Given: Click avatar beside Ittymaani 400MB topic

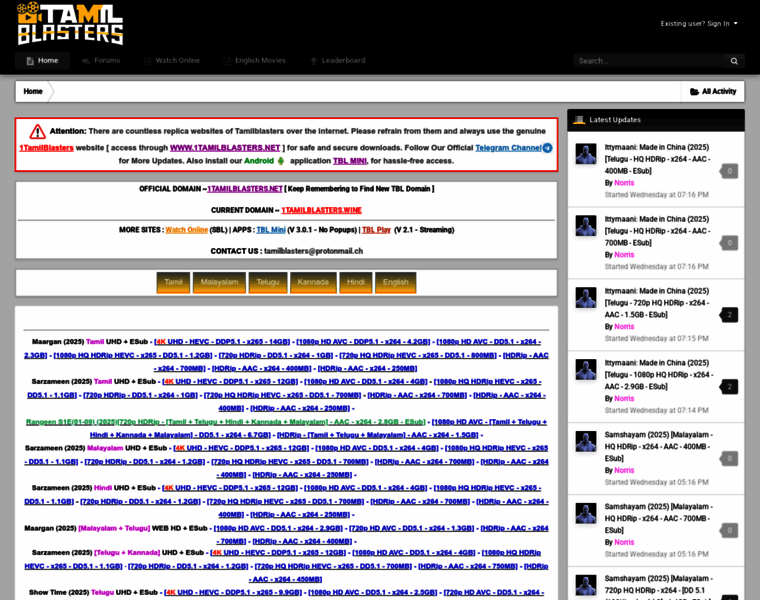Looking at the screenshot, I should 586,154.
